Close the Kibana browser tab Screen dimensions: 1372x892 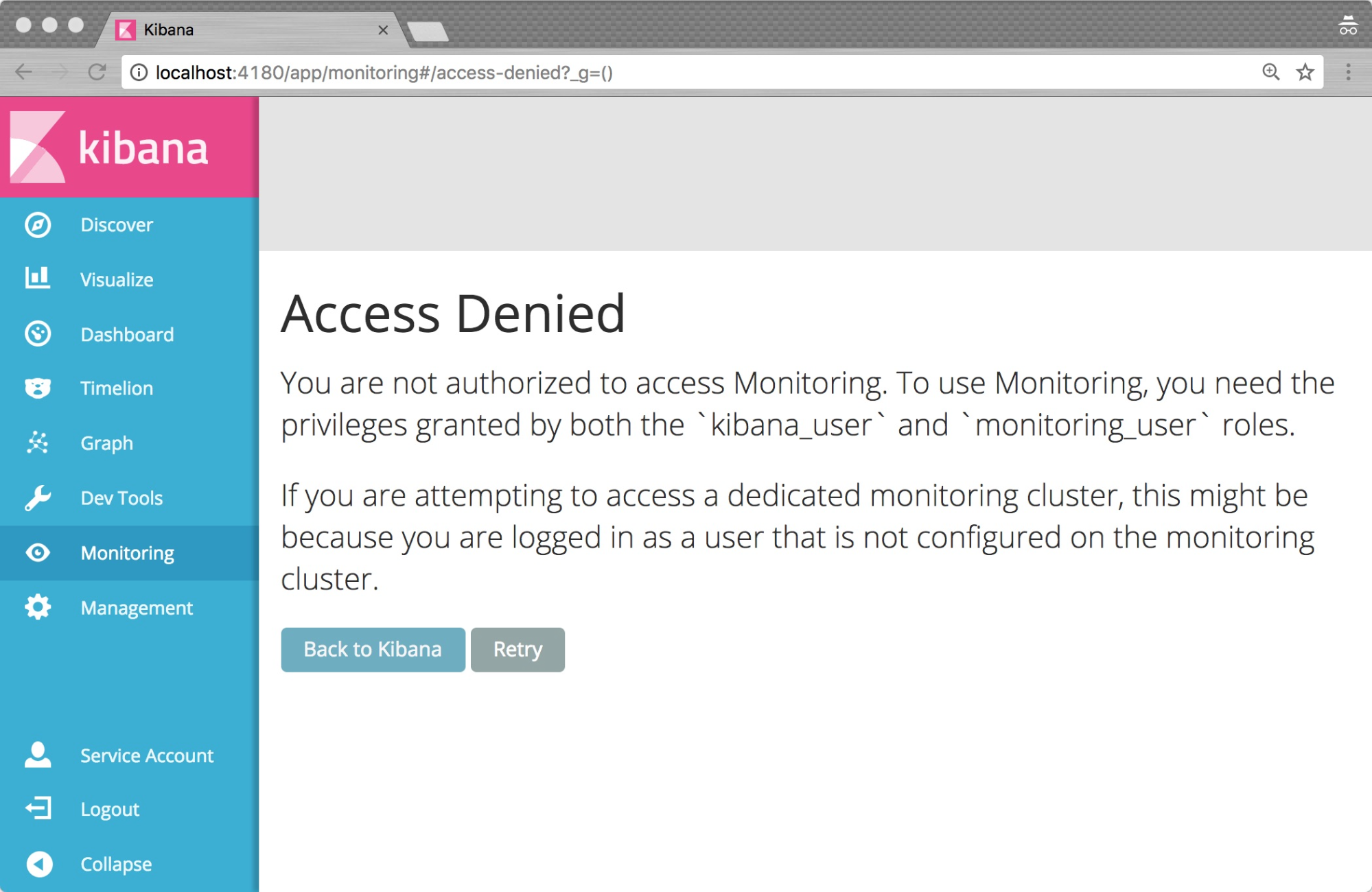[x=383, y=30]
